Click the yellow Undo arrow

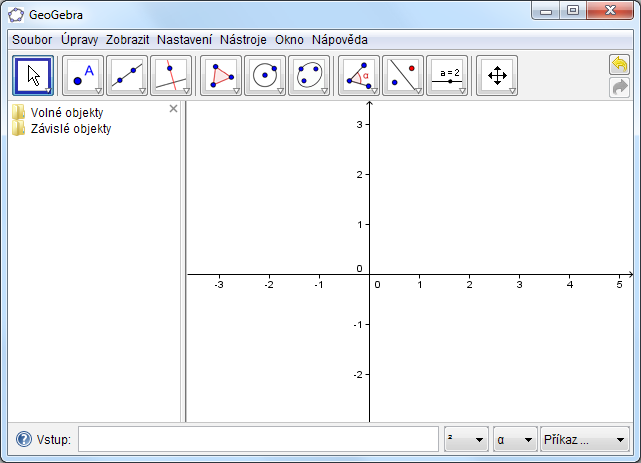(x=619, y=65)
